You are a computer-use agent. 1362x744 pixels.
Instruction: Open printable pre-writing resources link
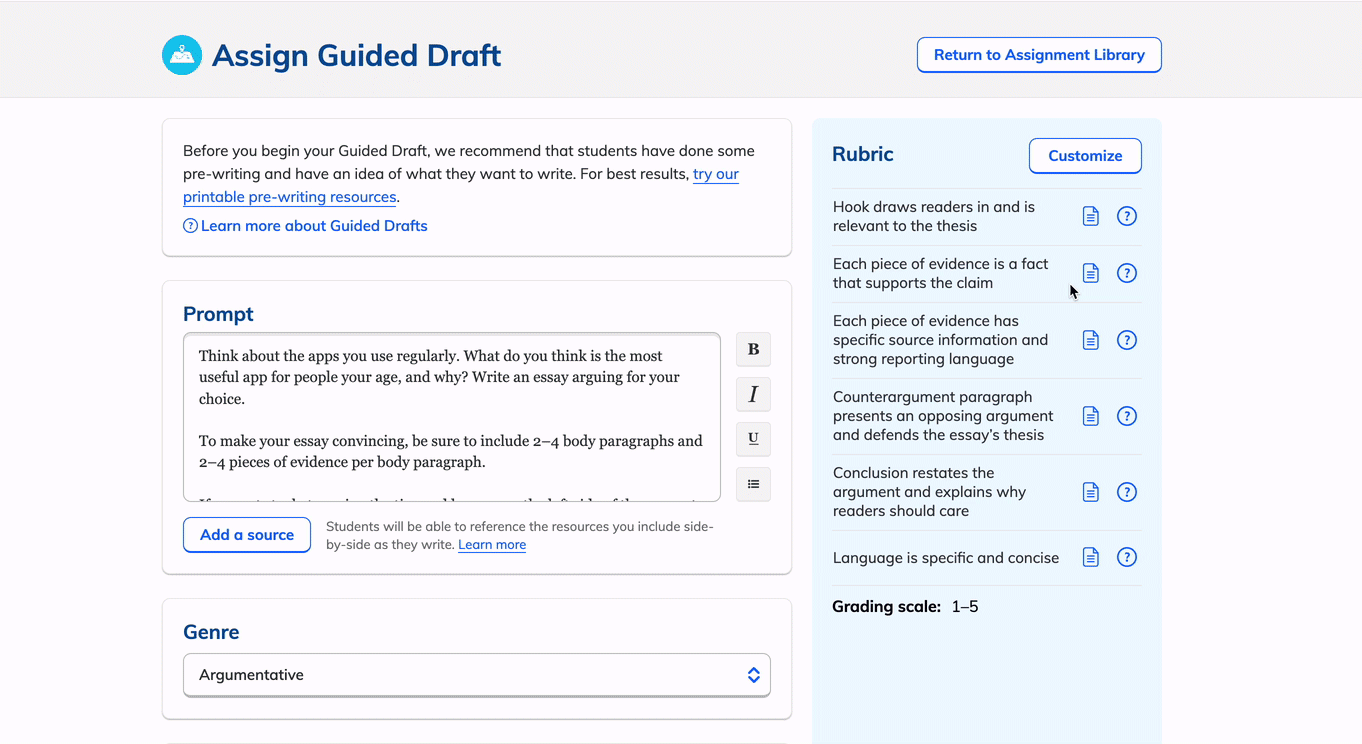tap(461, 185)
